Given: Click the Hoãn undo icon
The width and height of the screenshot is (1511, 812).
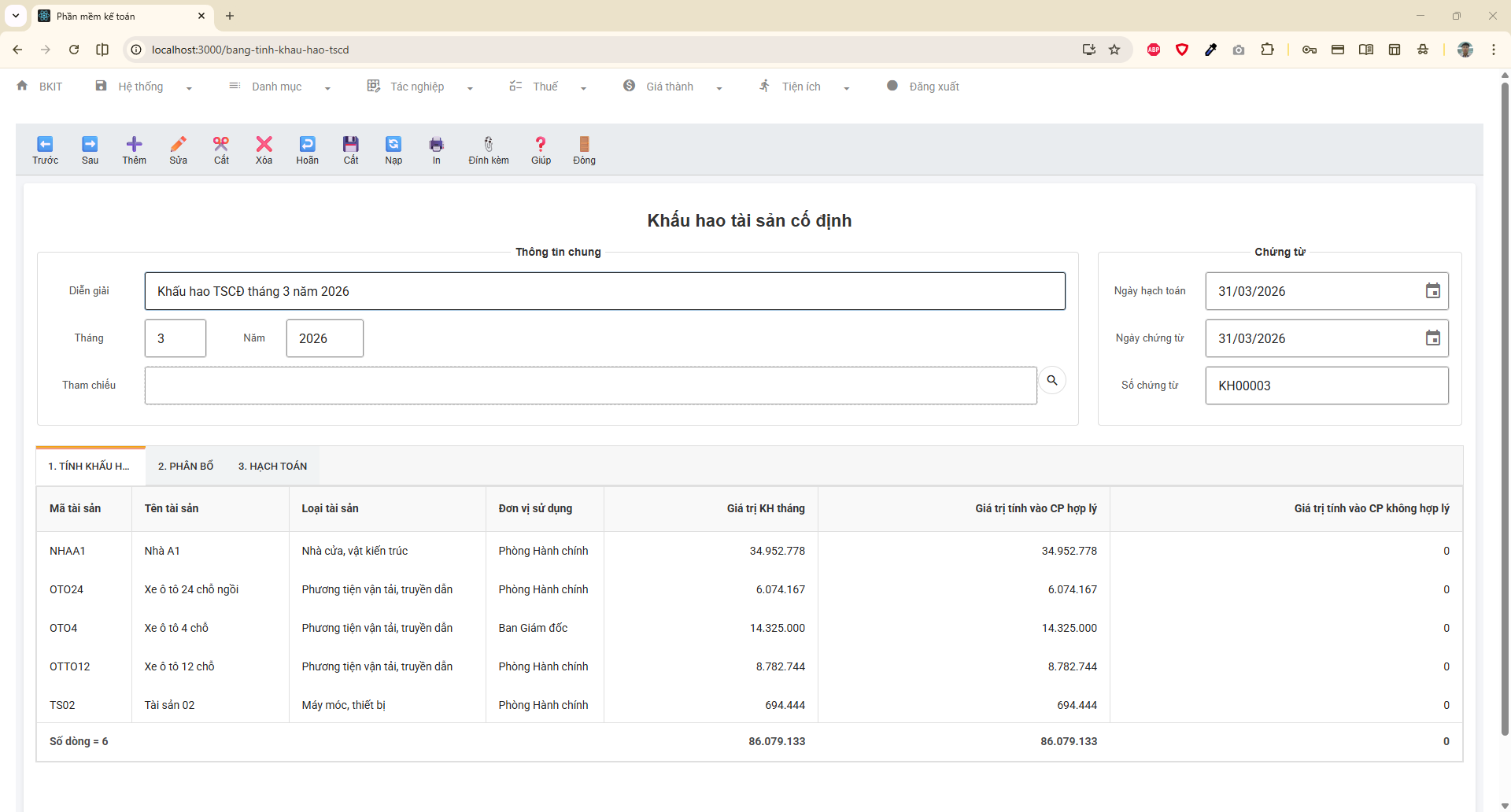Looking at the screenshot, I should pos(307,144).
